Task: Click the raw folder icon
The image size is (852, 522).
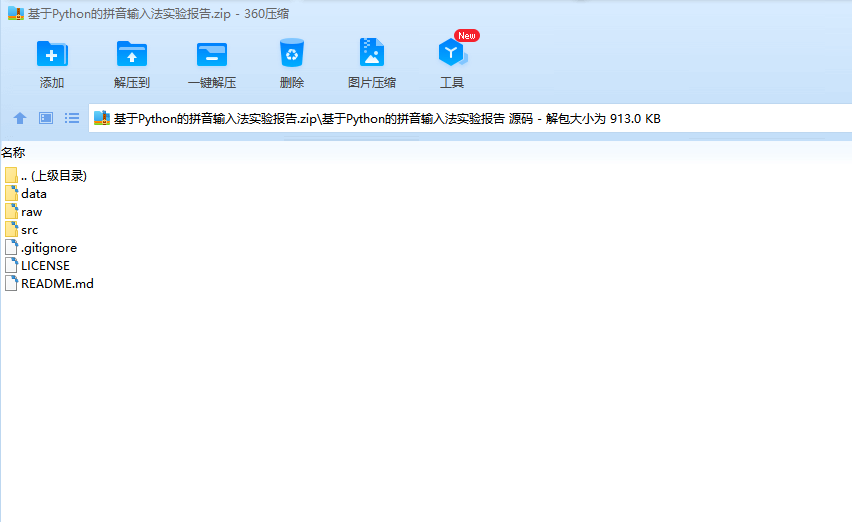Action: point(11,211)
